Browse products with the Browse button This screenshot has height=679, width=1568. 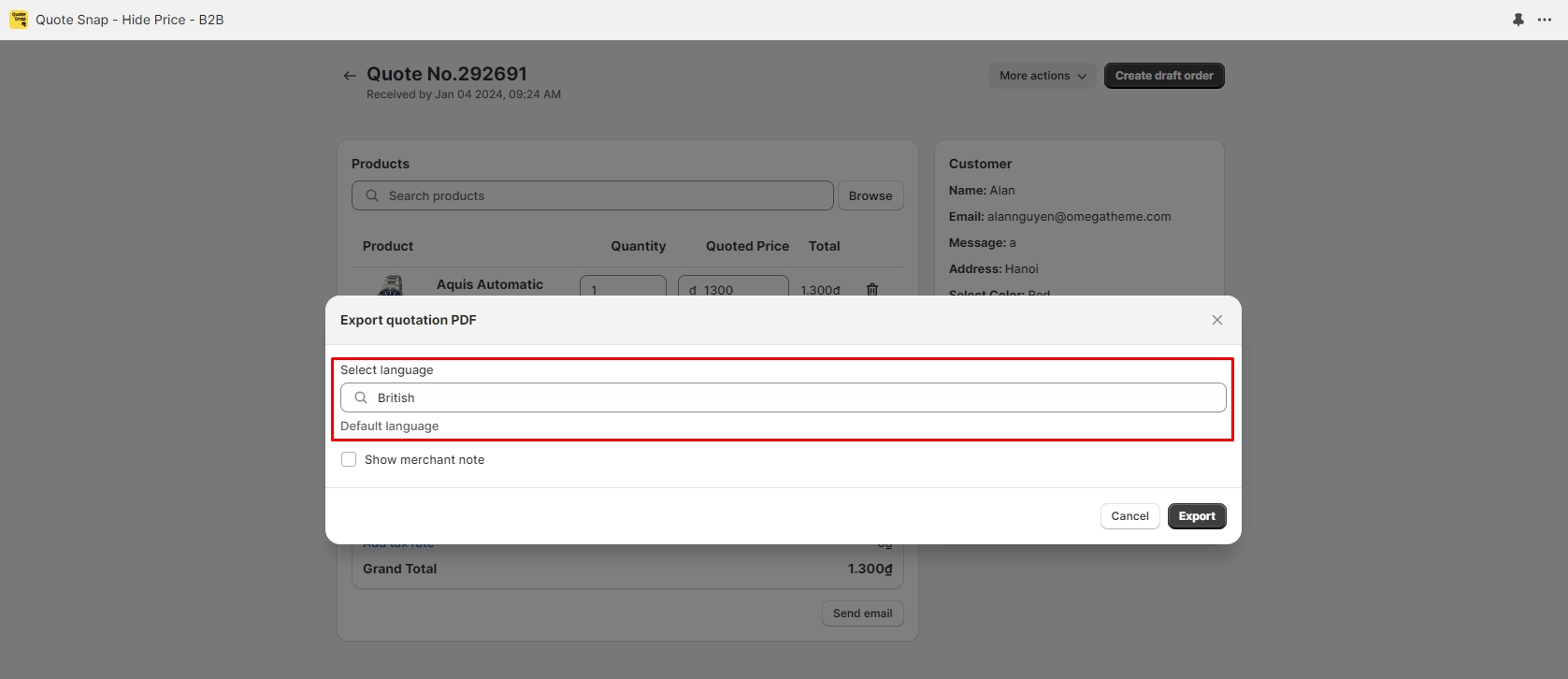[870, 195]
